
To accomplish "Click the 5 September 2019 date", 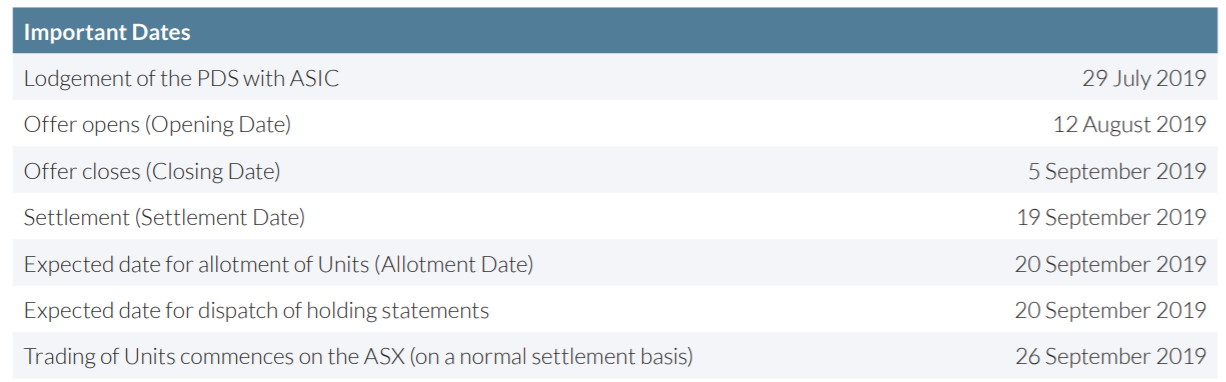I will tap(1117, 171).
